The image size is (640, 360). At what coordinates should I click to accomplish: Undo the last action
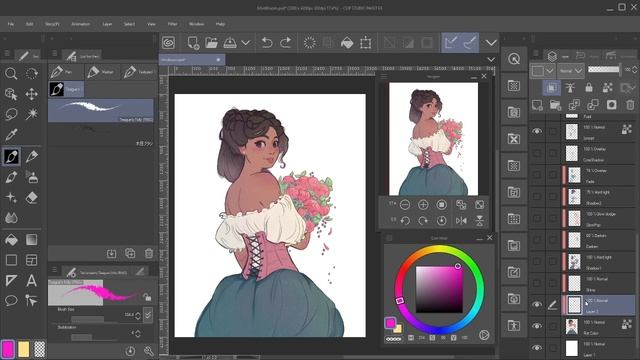[x=267, y=42]
